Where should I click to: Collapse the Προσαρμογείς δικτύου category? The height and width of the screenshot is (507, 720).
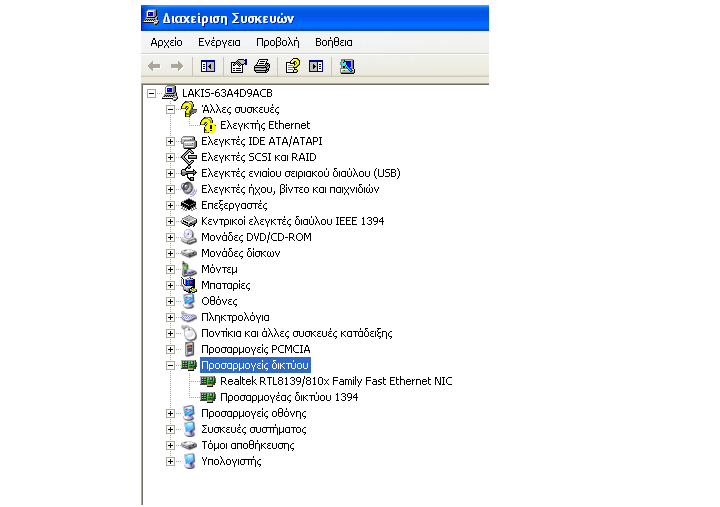pyautogui.click(x=170, y=366)
